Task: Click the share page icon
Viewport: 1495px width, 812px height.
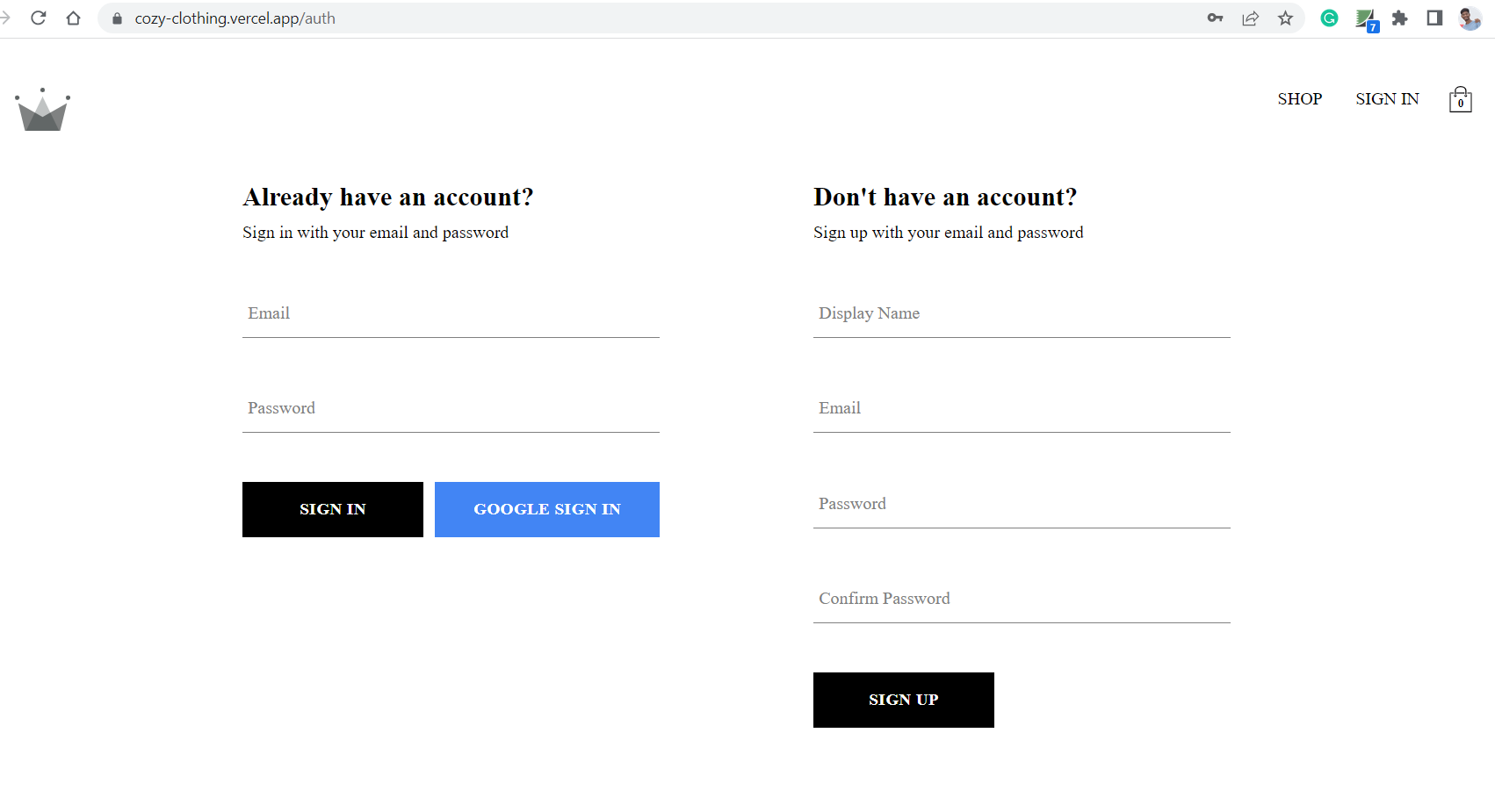Action: tap(1250, 18)
